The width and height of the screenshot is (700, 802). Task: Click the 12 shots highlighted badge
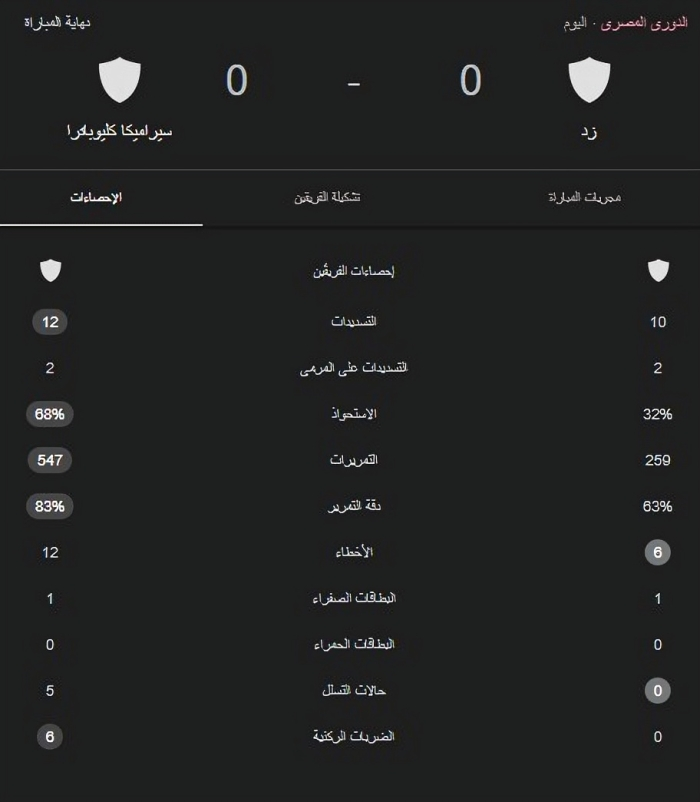coord(50,322)
